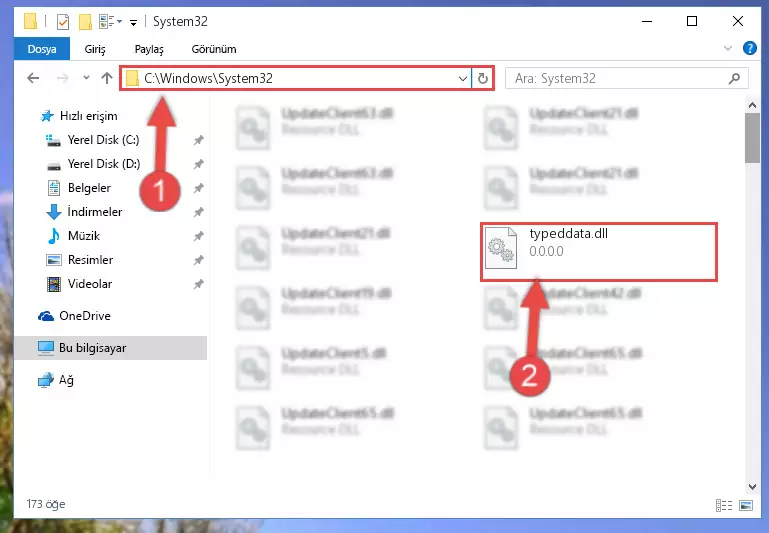
Task: Open the Görünüm ribbon tab
Action: [x=214, y=49]
